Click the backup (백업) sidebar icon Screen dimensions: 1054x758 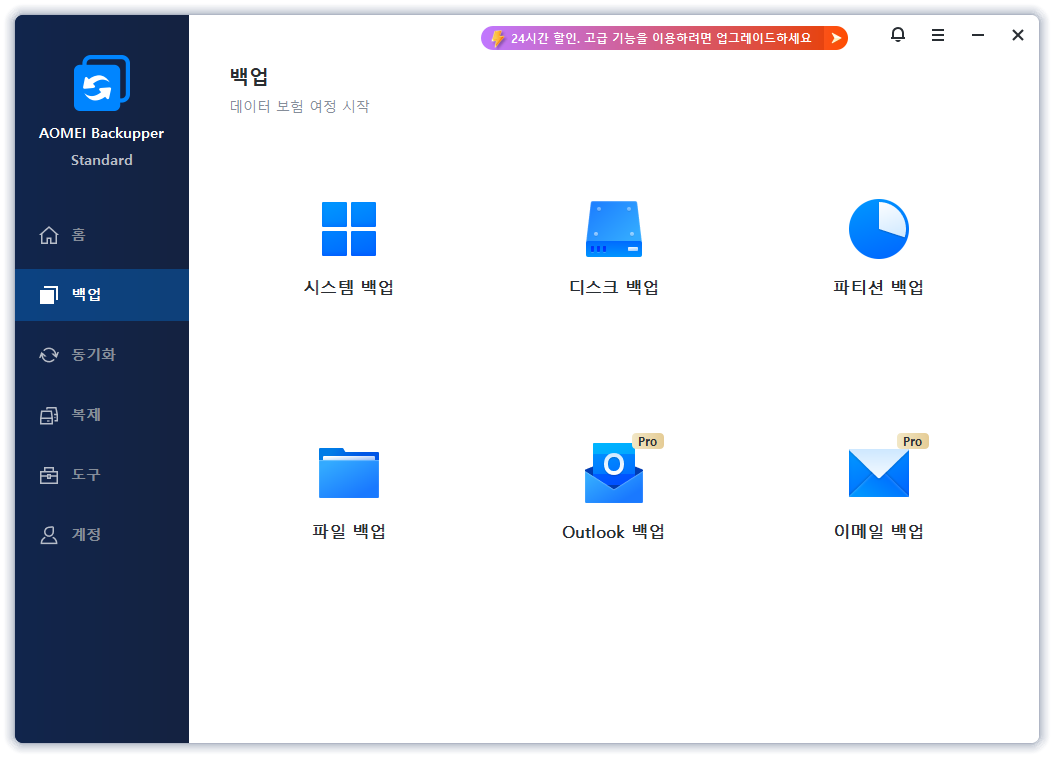click(x=49, y=295)
